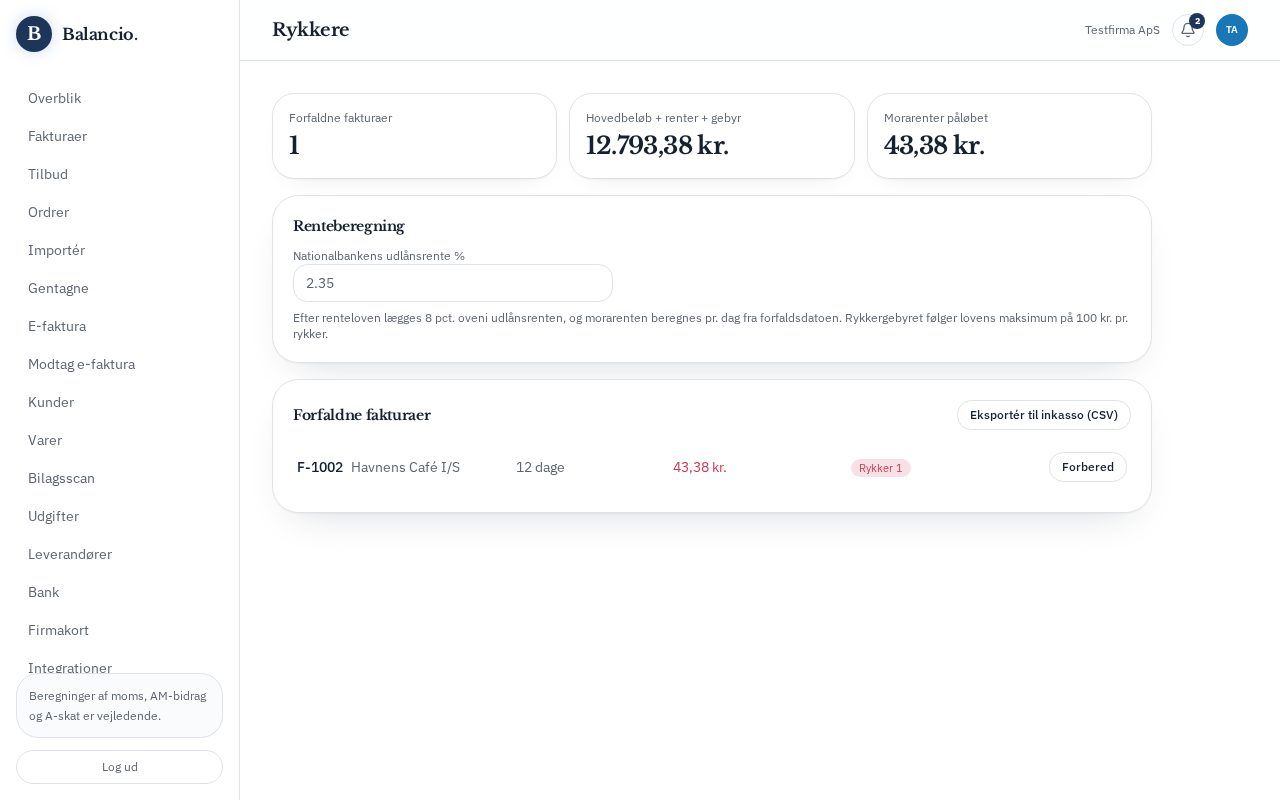The image size is (1280, 800).
Task: Click the Forfaldne fakturaer summary card
Action: 414,136
